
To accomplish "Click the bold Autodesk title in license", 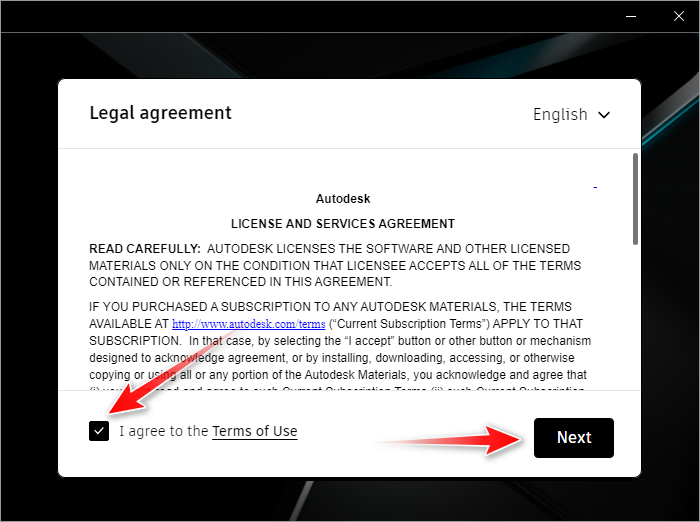I will click(x=343, y=199).
